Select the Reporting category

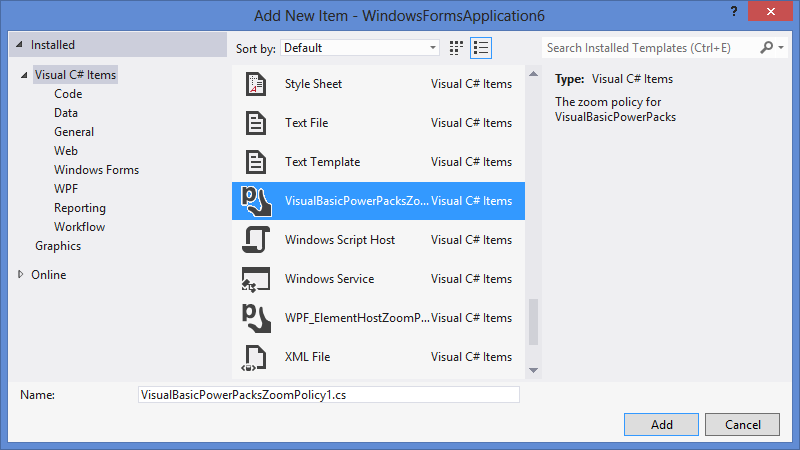[x=79, y=208]
